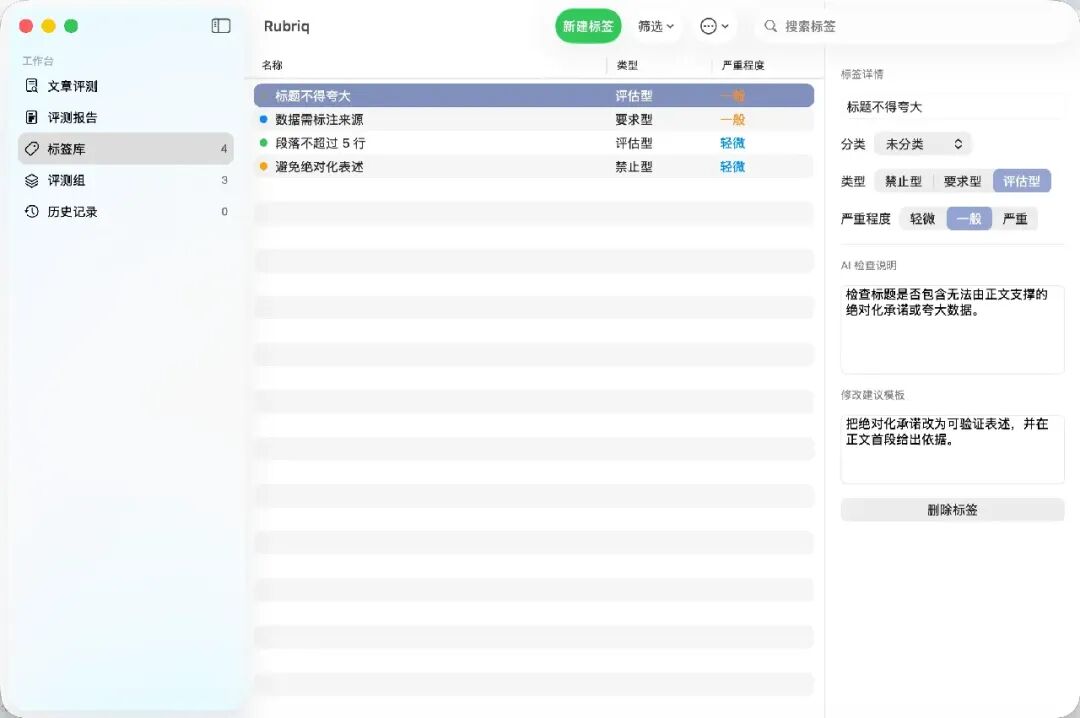Open 历史记录 in sidebar

[x=125, y=212]
